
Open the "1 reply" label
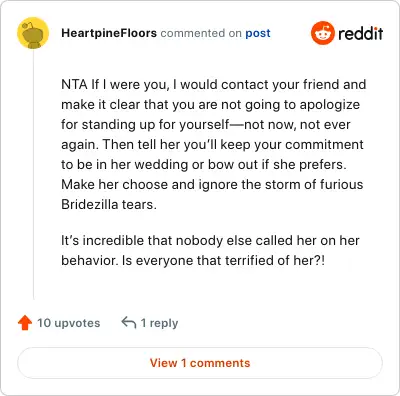159,323
